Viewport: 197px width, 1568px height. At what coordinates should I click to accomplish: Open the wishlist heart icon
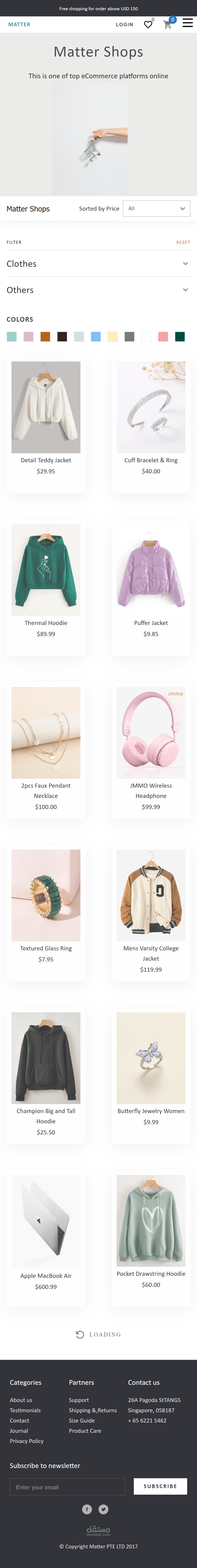[x=148, y=24]
